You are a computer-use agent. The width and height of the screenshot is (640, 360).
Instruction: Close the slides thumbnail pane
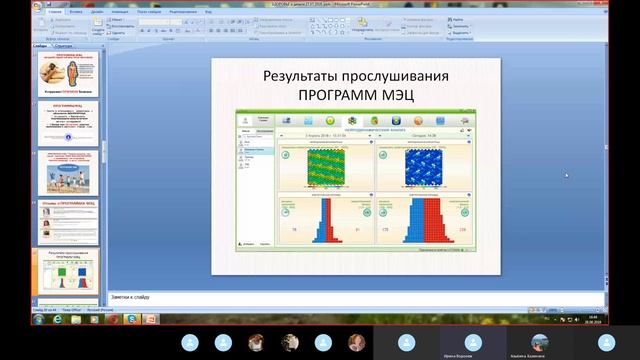tap(103, 46)
